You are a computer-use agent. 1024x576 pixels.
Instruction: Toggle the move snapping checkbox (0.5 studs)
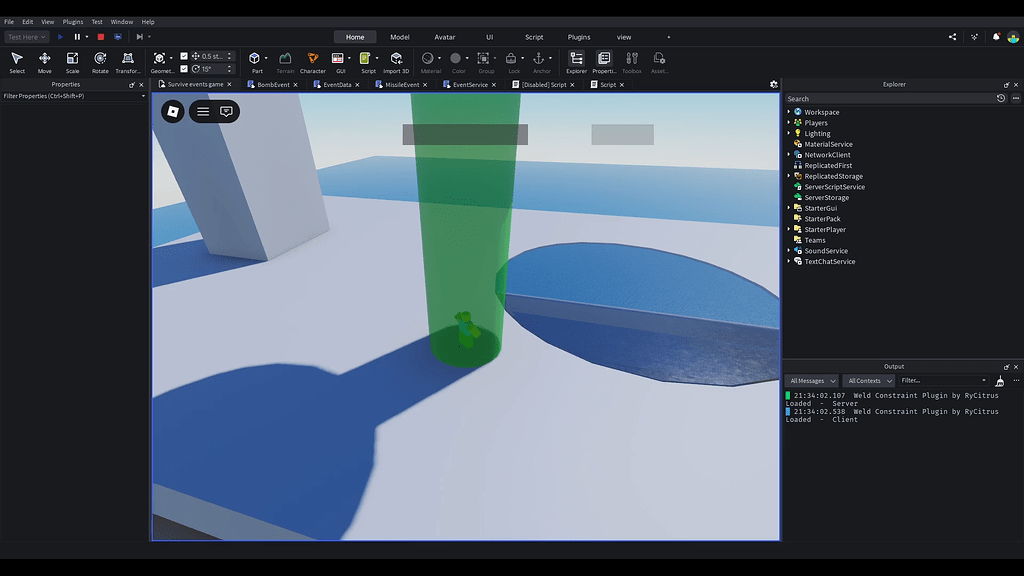pos(184,56)
